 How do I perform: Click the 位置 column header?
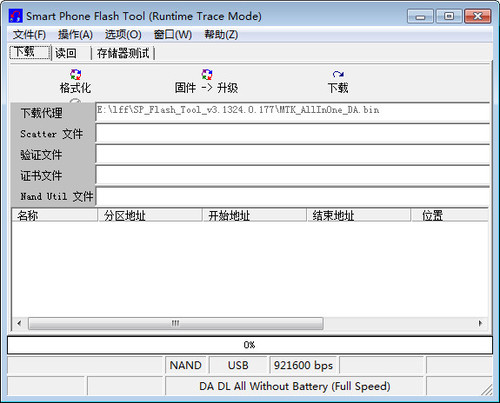click(450, 215)
